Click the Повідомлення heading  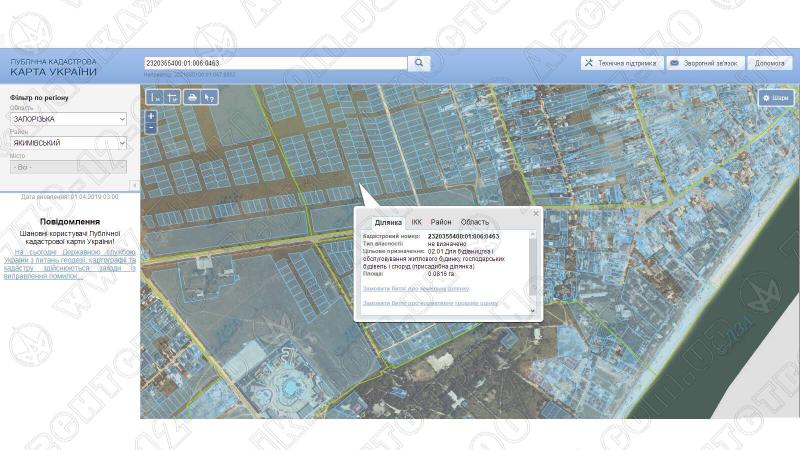(70, 221)
